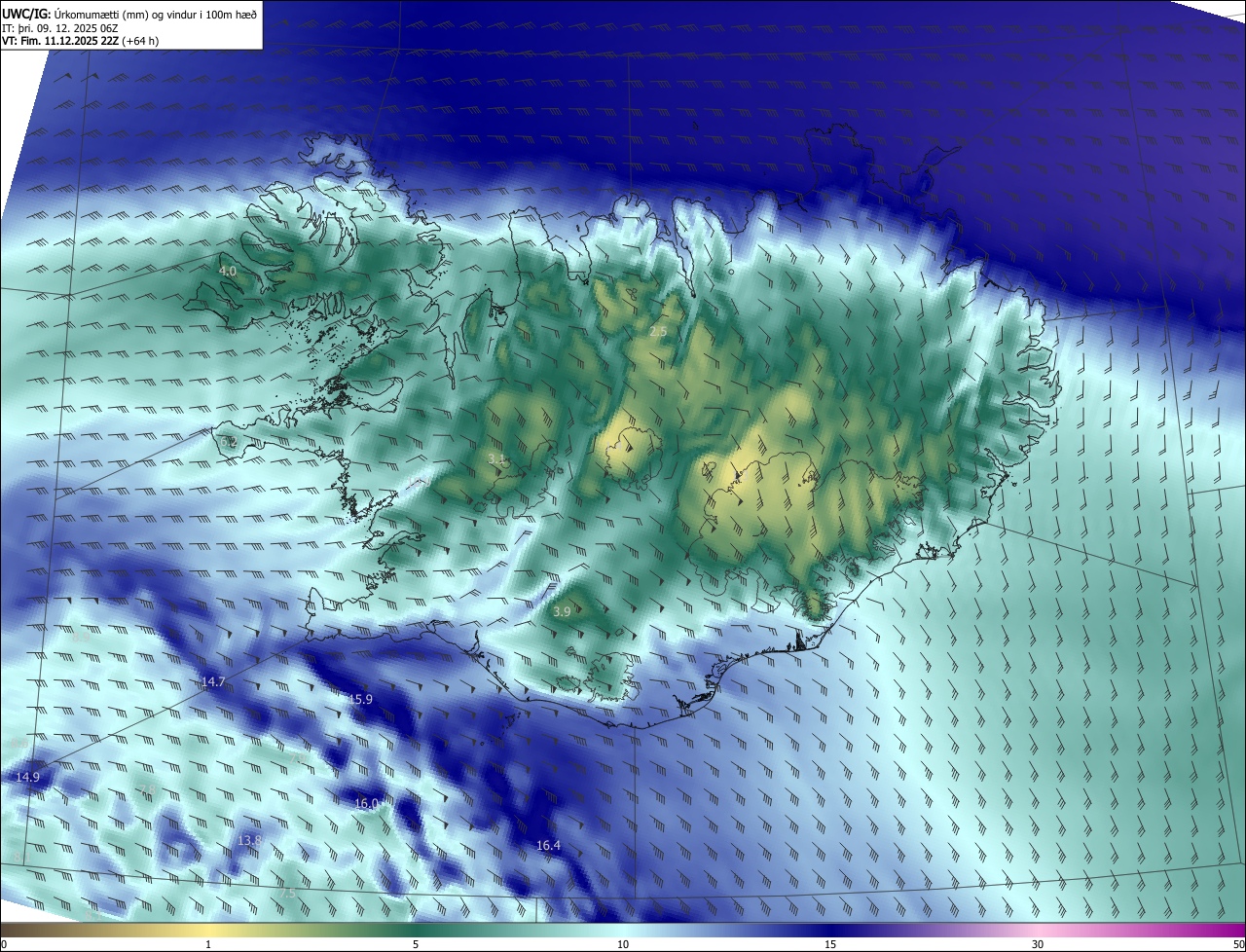Click the 4.0 precipitation label on map
This screenshot has width=1246, height=952.
tap(228, 272)
